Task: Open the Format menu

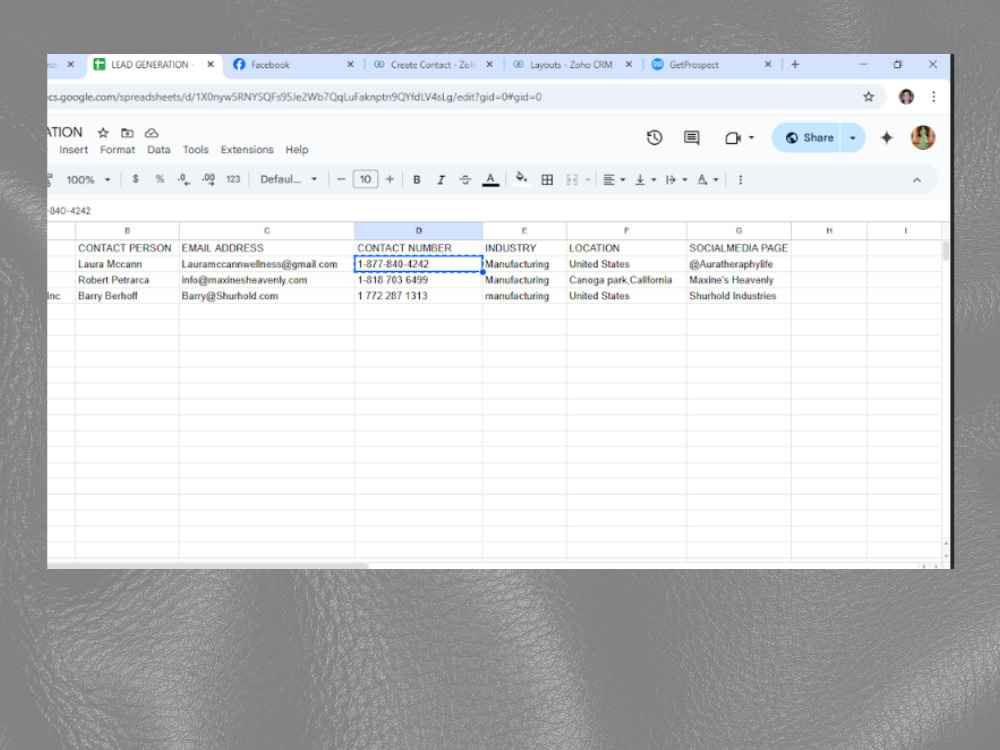Action: [117, 149]
